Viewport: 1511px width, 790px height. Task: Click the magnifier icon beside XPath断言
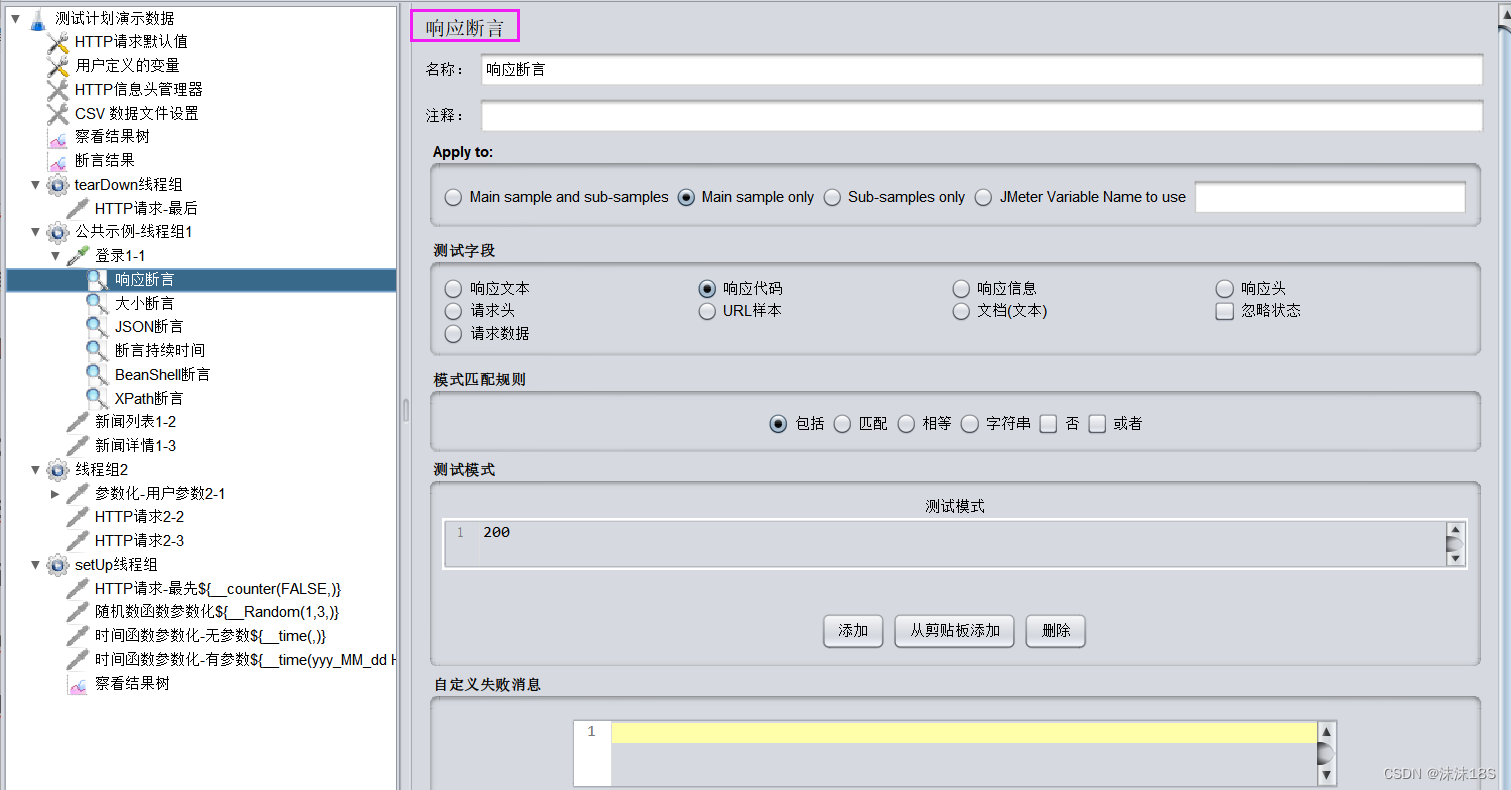pos(97,399)
